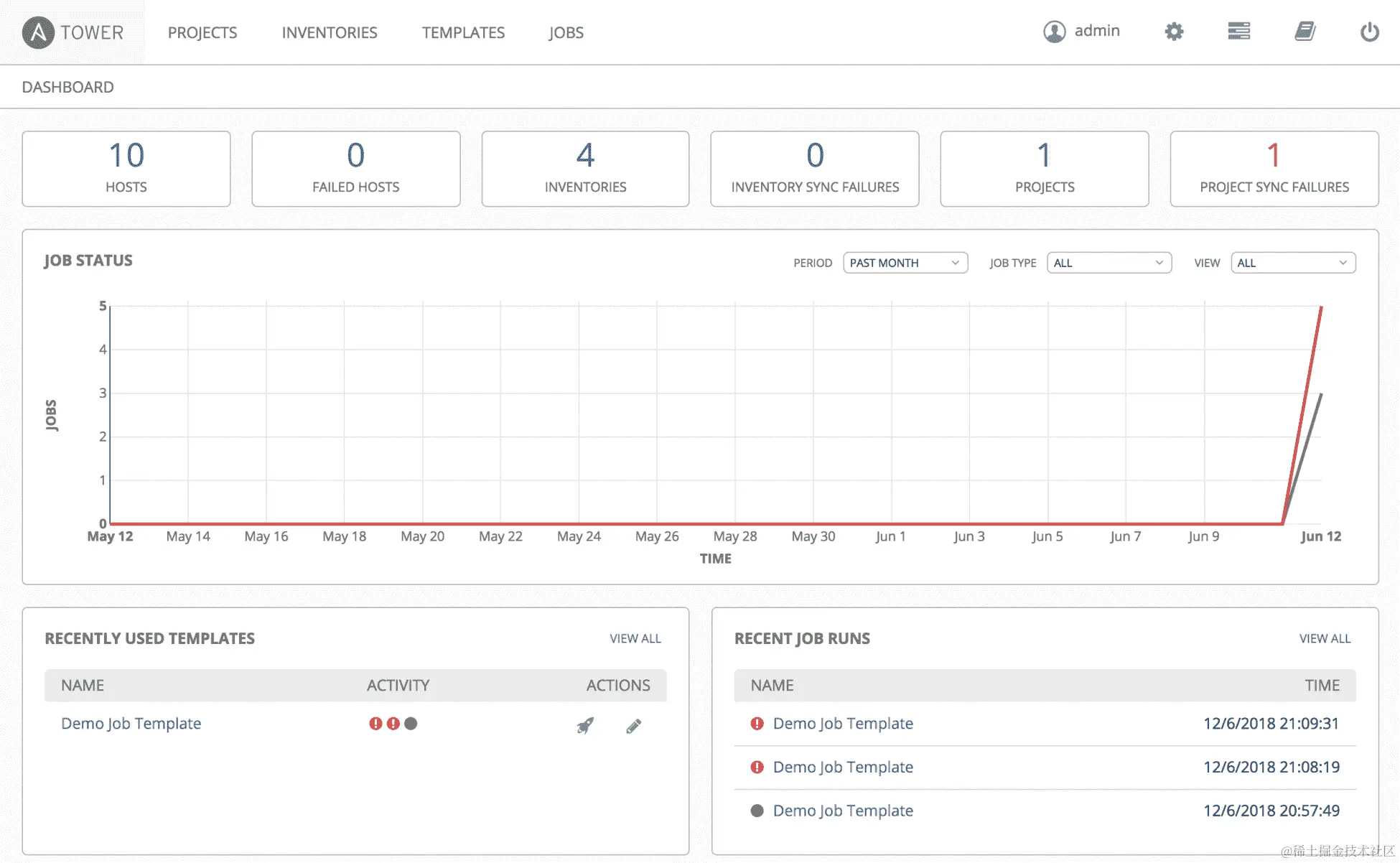View all recently used templates
The width and height of the screenshot is (1400, 863).
coord(635,638)
